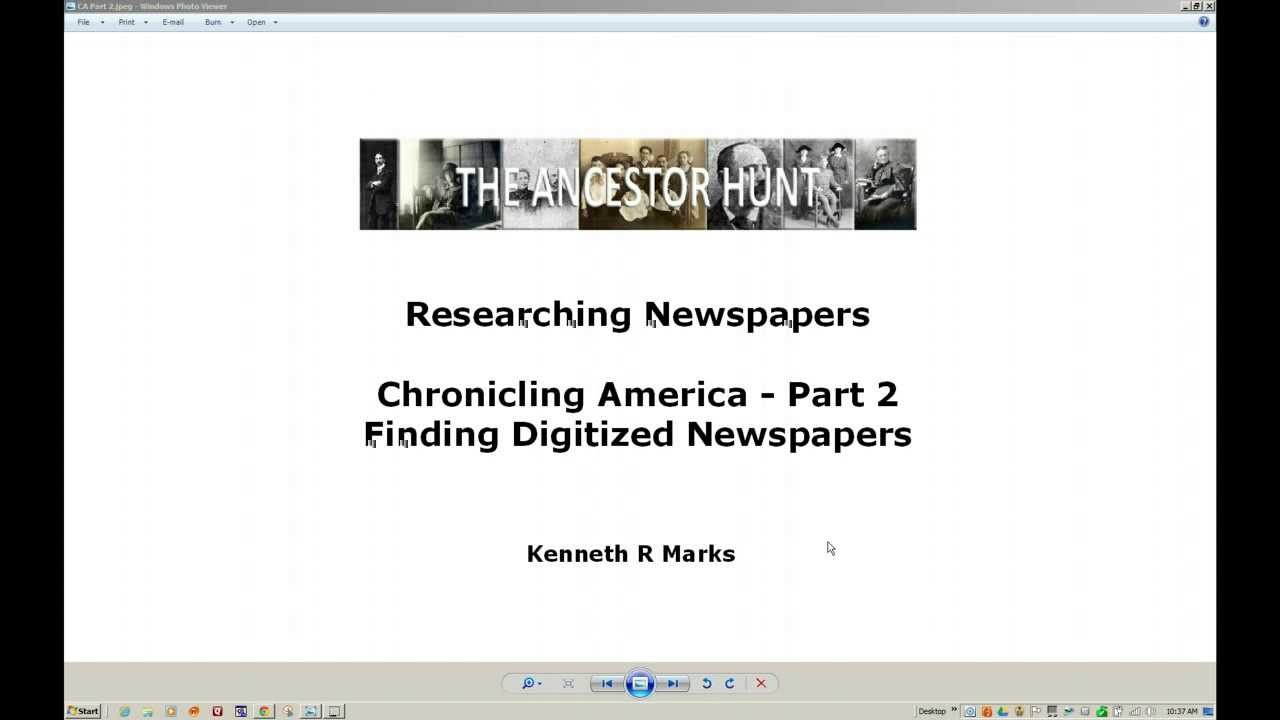Launch Internet Explorer from quick launch

point(124,711)
